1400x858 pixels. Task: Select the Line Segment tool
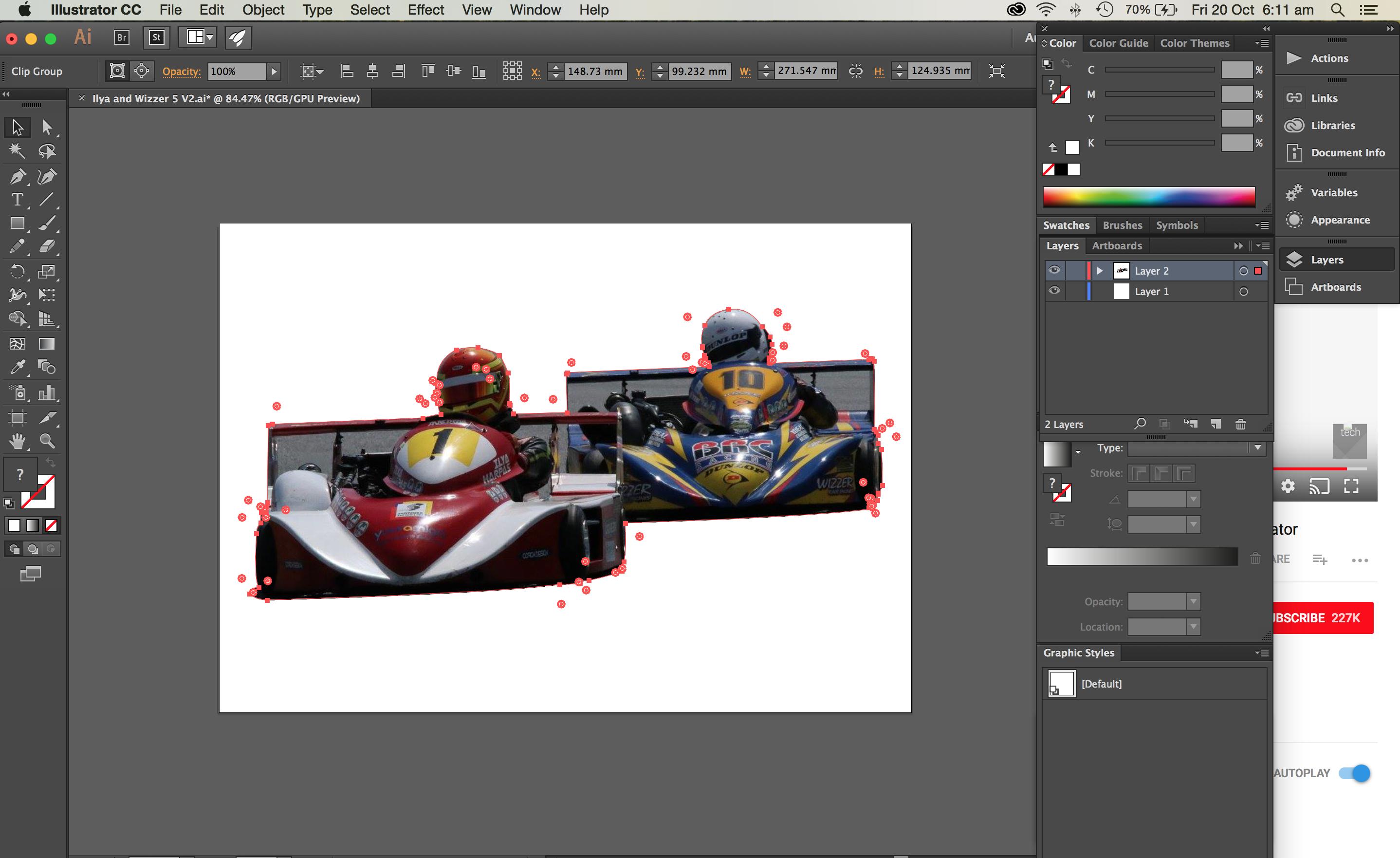point(47,200)
